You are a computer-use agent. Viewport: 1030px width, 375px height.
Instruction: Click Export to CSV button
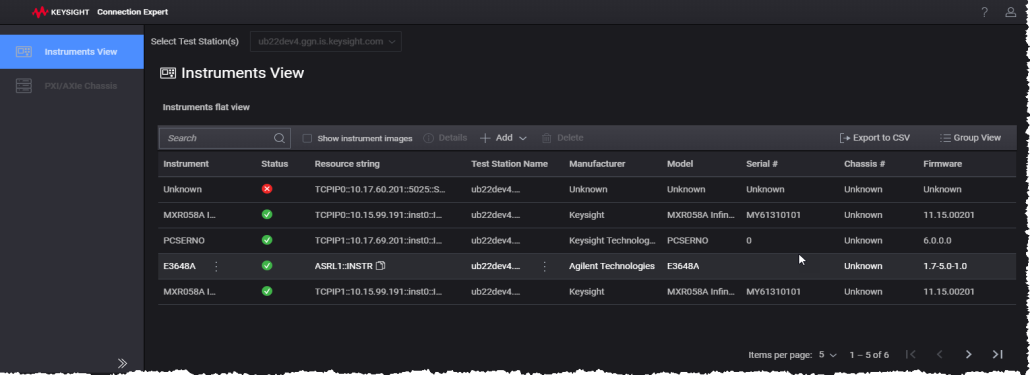[x=874, y=138]
